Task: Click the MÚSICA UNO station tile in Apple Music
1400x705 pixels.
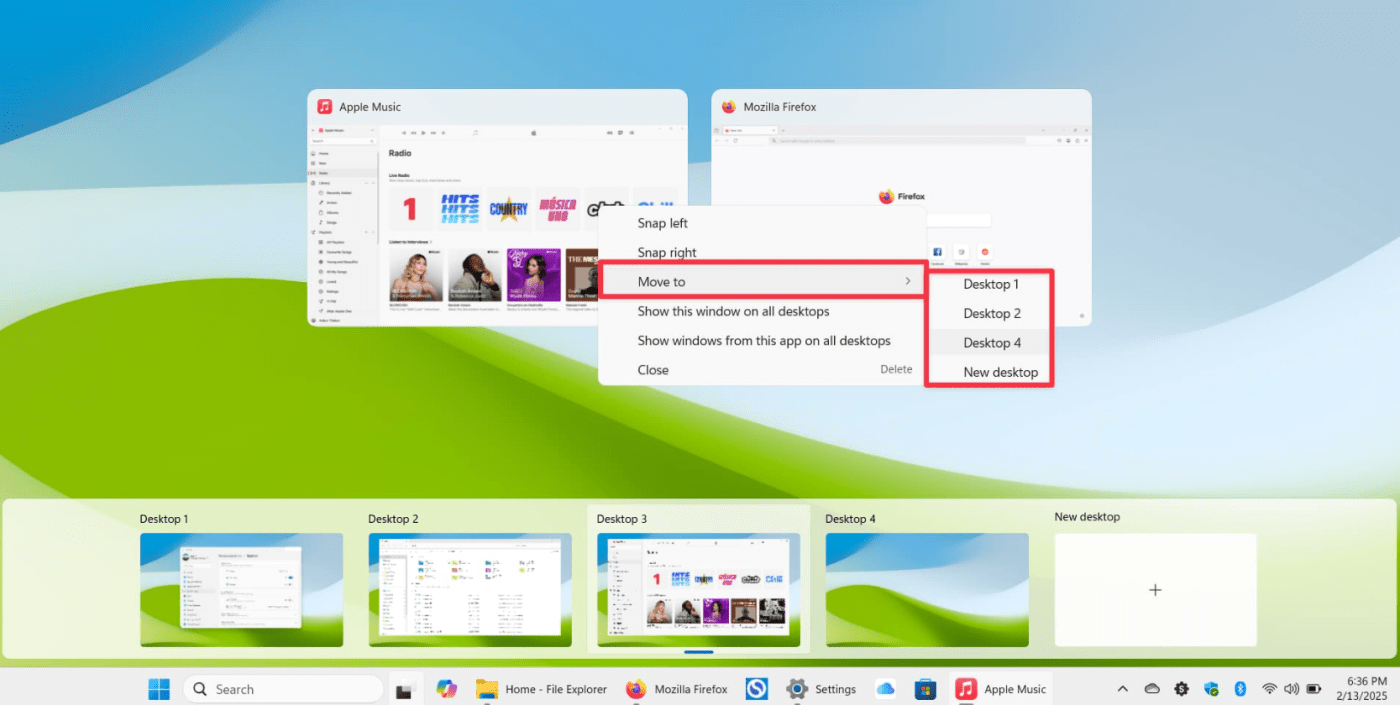Action: (557, 210)
